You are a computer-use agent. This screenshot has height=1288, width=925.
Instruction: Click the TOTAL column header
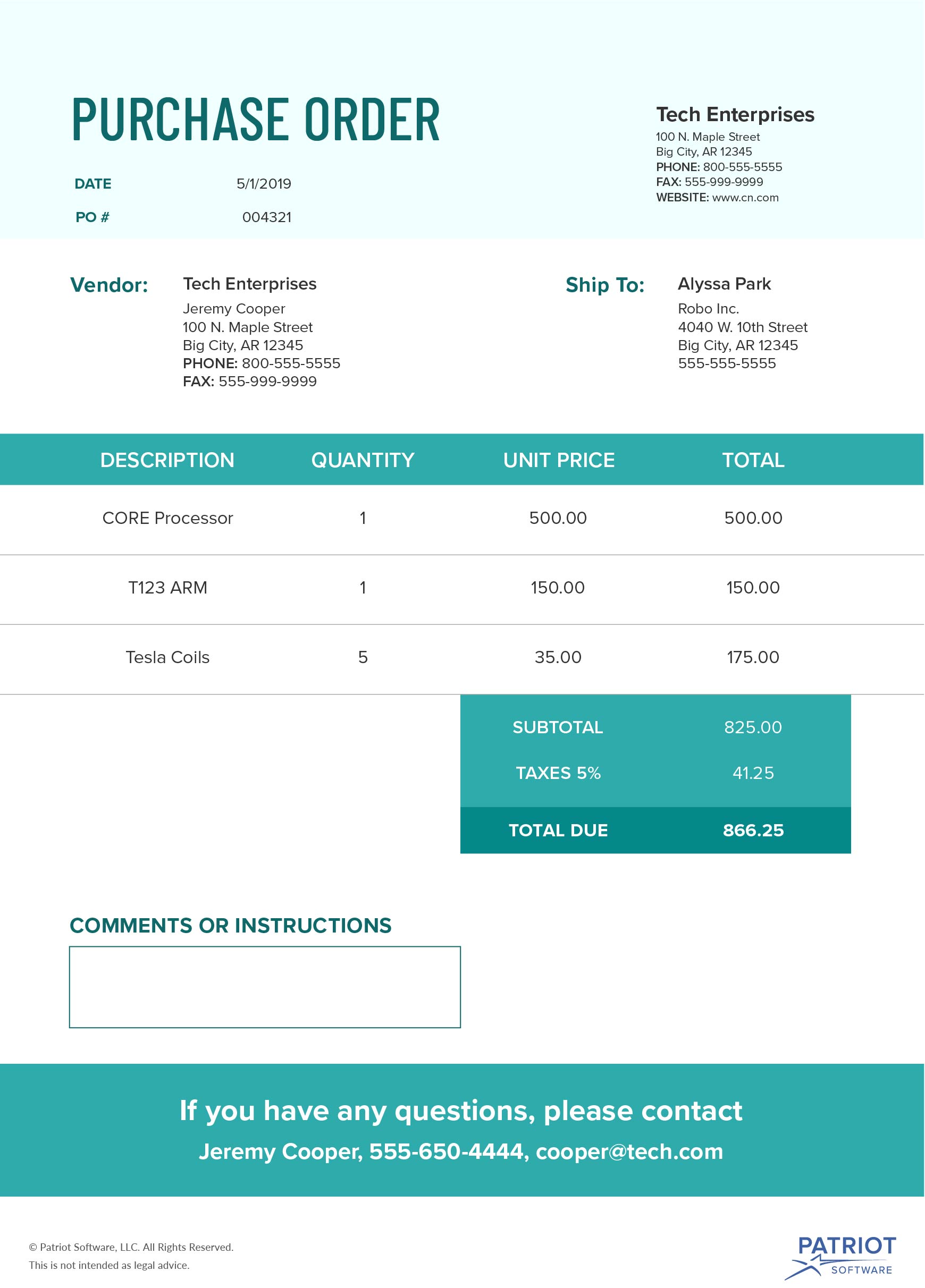coord(753,460)
